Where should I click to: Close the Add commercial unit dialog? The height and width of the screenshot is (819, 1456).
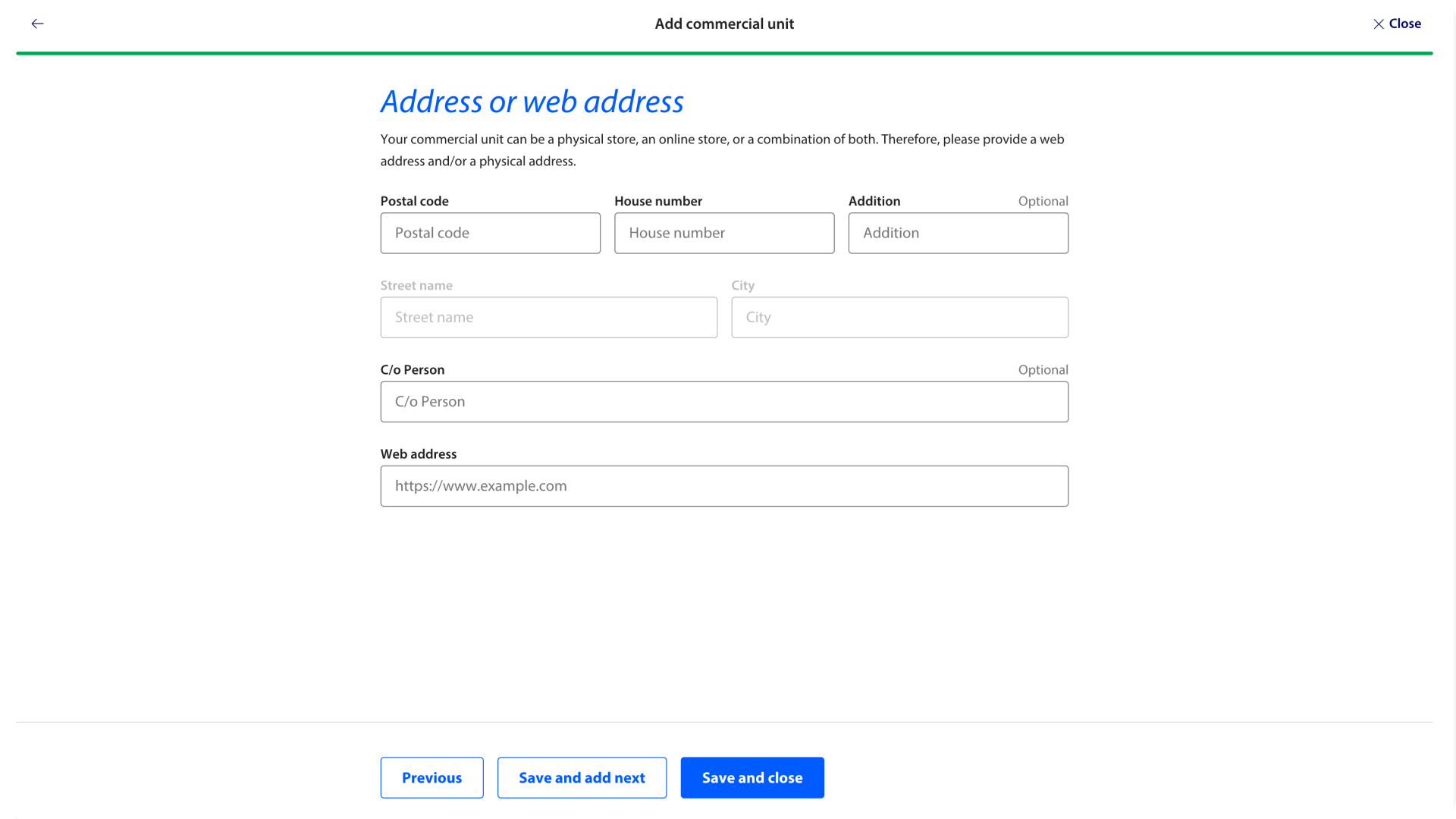pos(1396,24)
